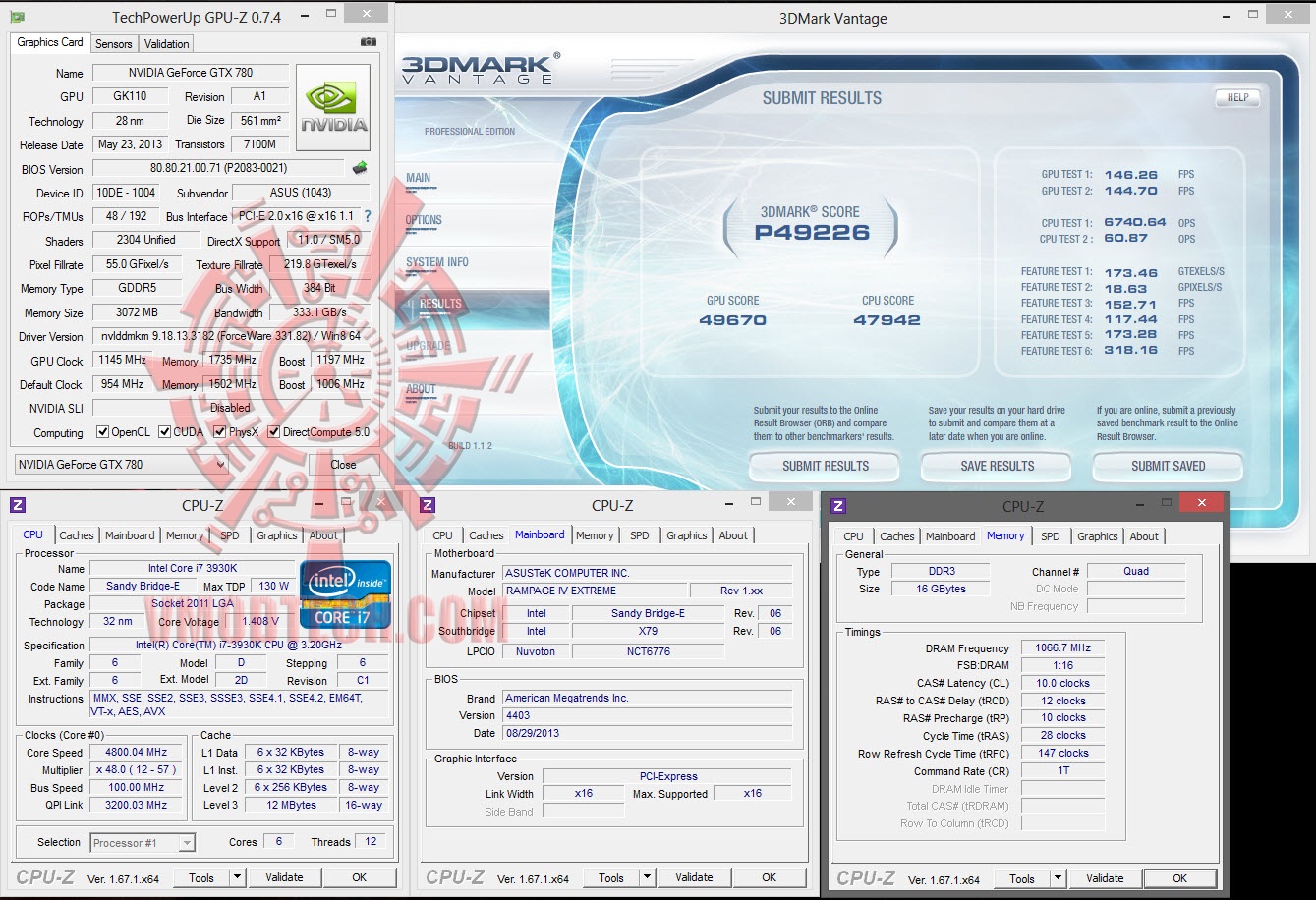Click the BIOS Version text field

coord(218,169)
